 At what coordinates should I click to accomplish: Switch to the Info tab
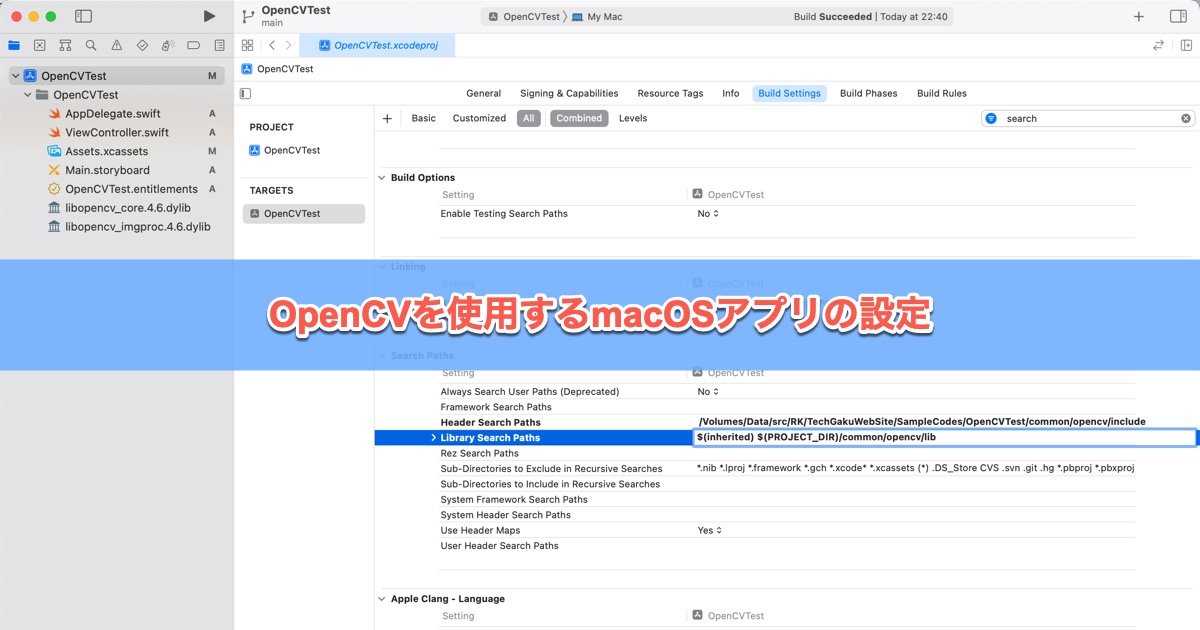coord(731,93)
